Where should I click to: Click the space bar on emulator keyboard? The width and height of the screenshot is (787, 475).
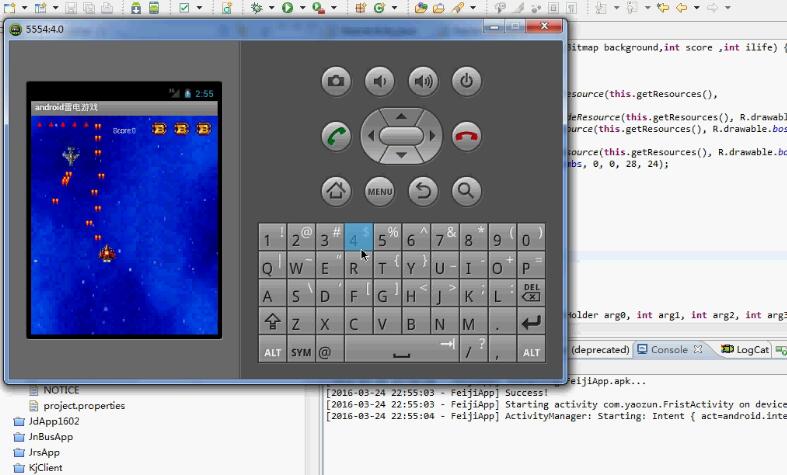coord(402,350)
